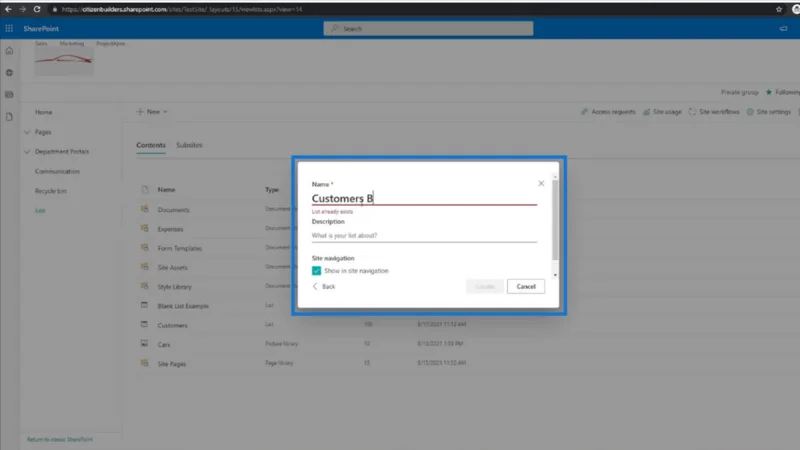800x450 pixels.
Task: Click the browser address bar URL
Action: [x=182, y=9]
